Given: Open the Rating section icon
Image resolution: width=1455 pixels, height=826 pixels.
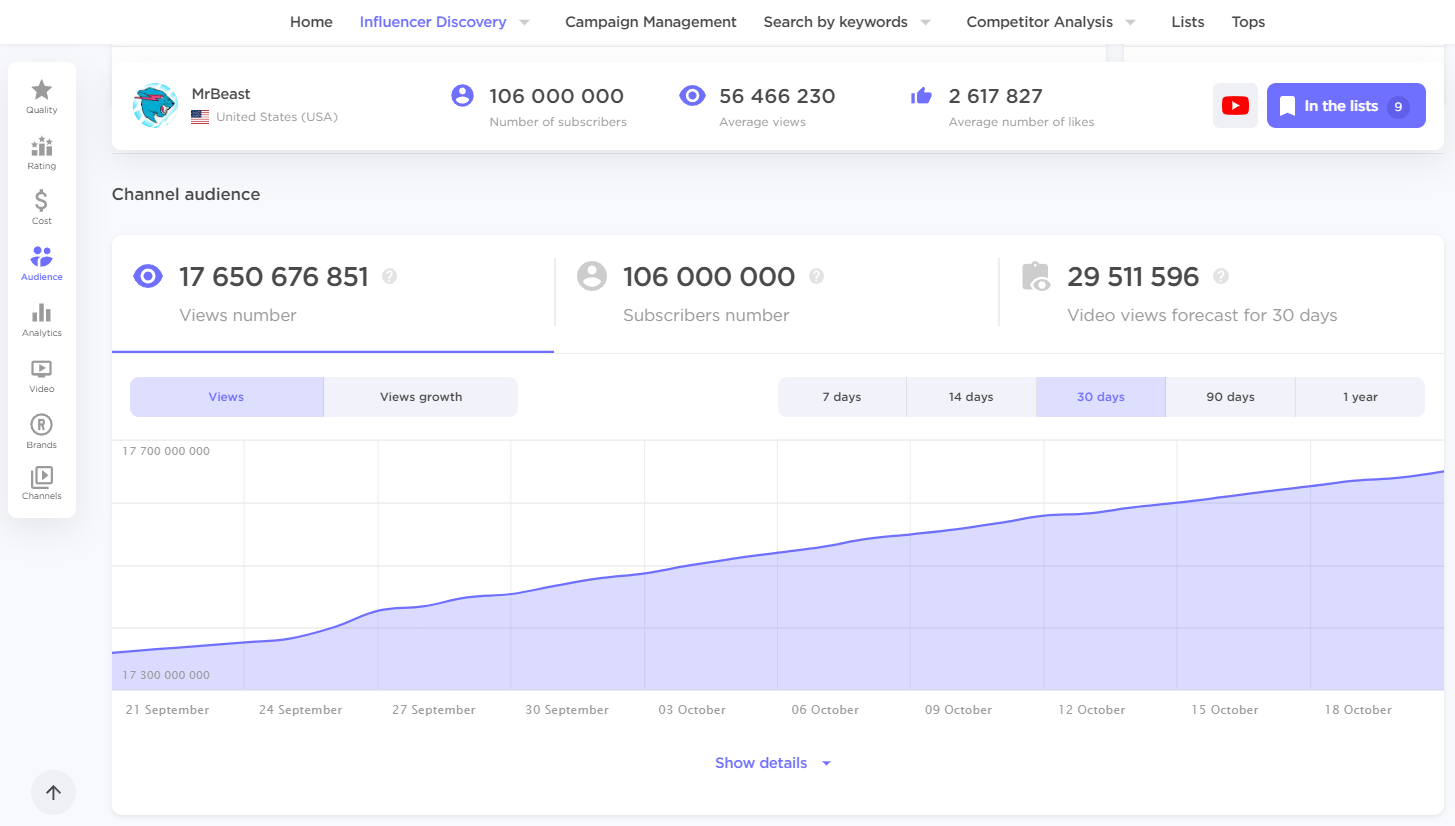Looking at the screenshot, I should [x=41, y=146].
